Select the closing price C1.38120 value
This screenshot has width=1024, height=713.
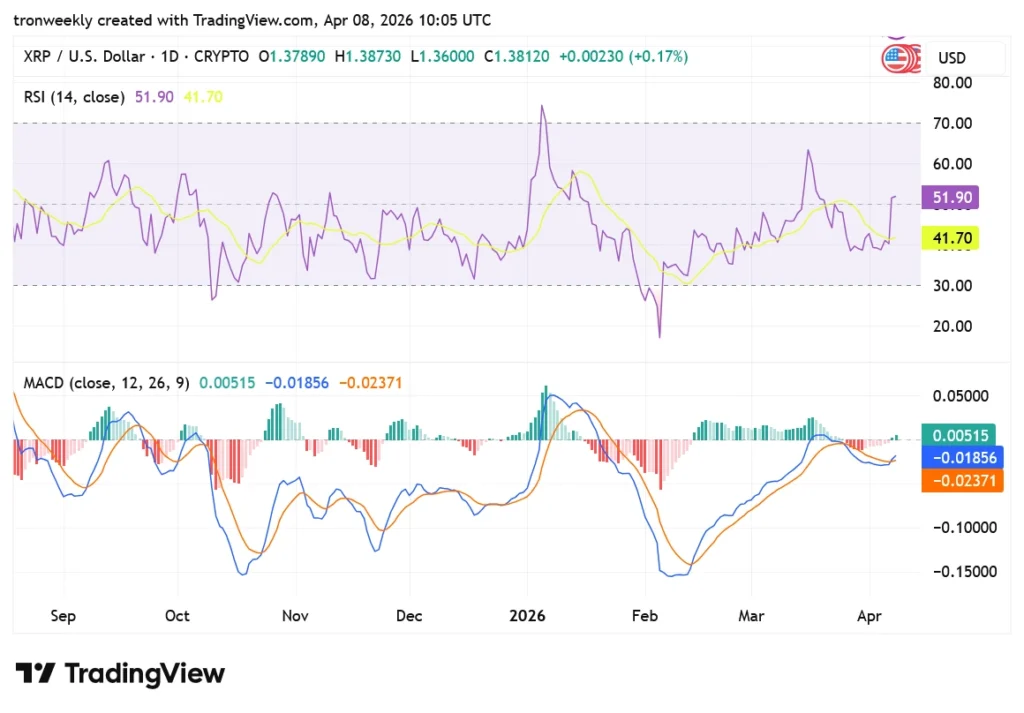[516, 57]
